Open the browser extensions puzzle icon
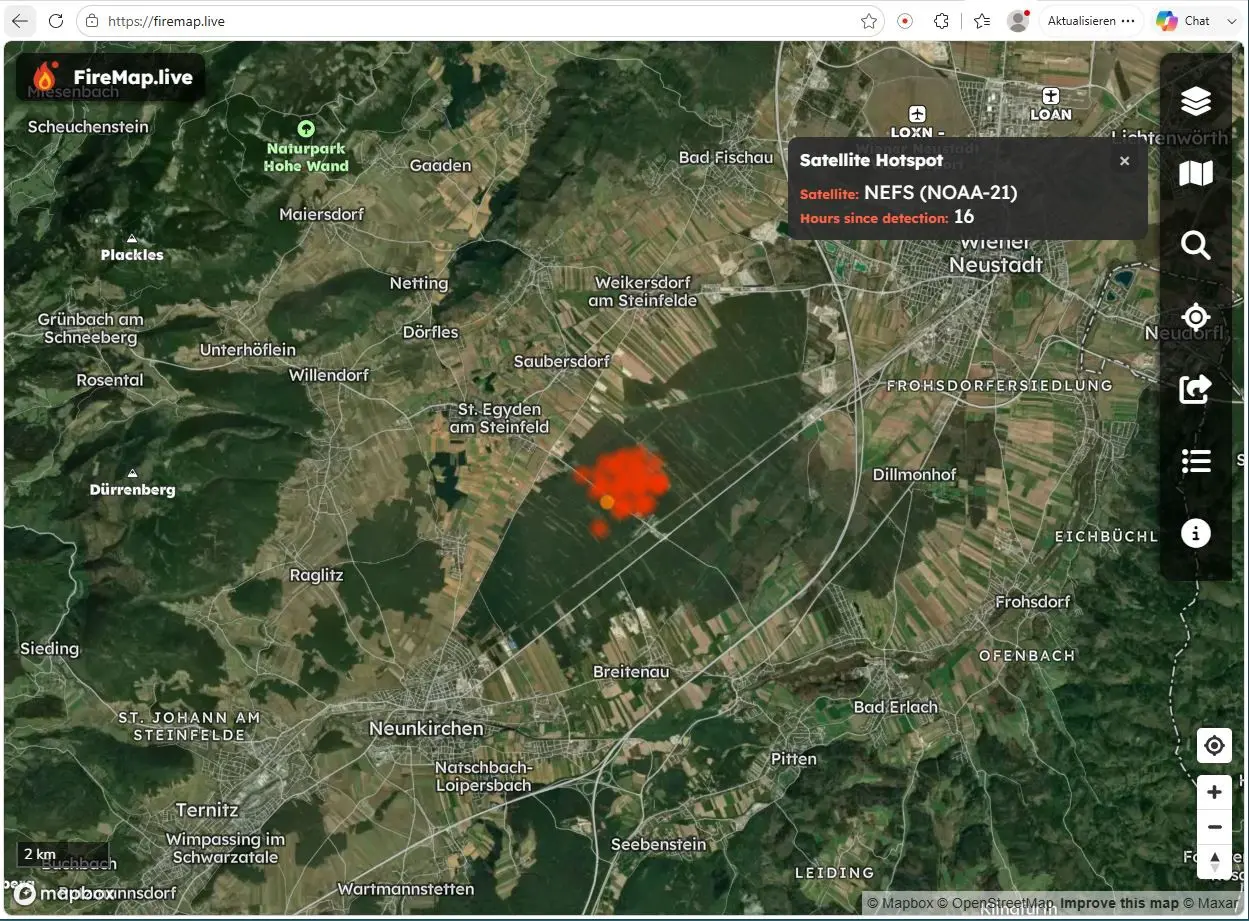 pyautogui.click(x=941, y=21)
